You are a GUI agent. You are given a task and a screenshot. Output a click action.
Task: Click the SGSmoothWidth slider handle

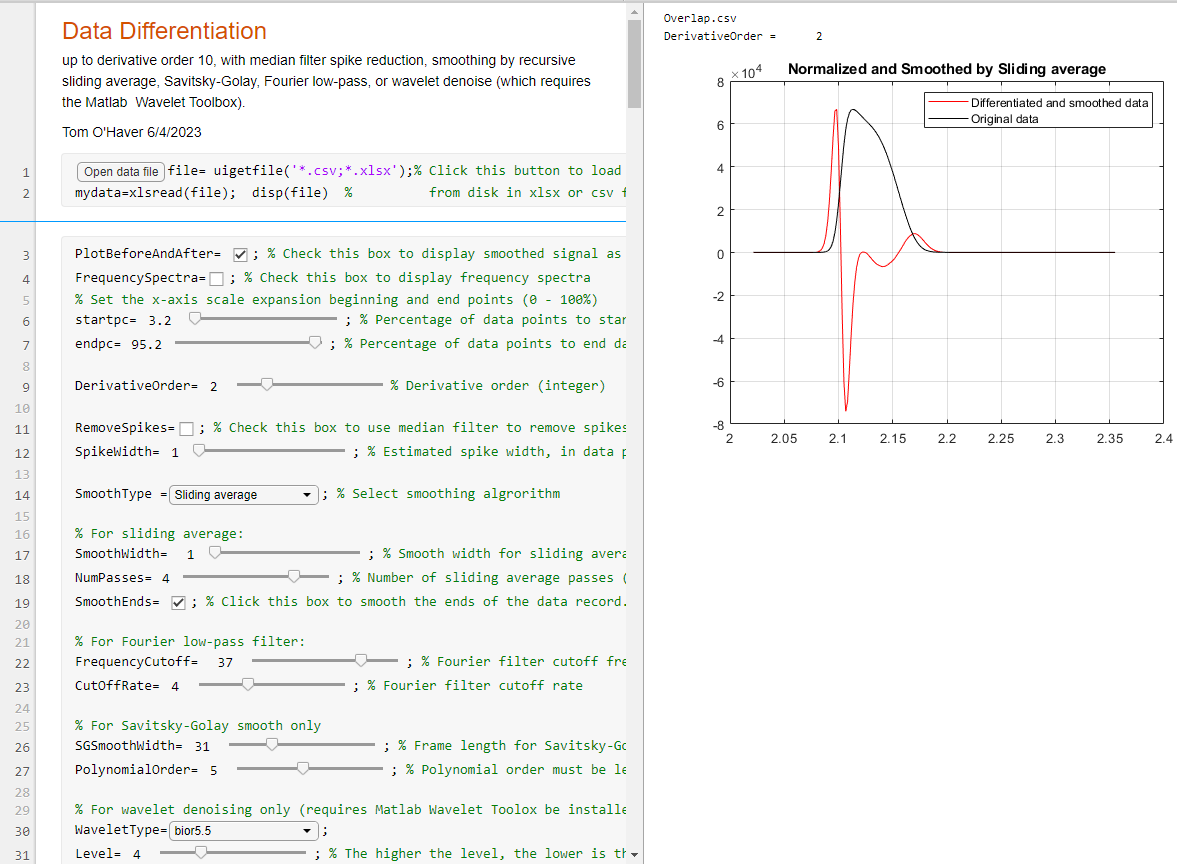point(271,745)
